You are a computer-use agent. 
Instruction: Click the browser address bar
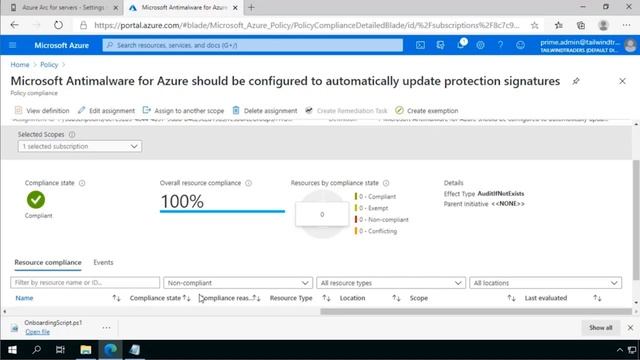[306, 25]
